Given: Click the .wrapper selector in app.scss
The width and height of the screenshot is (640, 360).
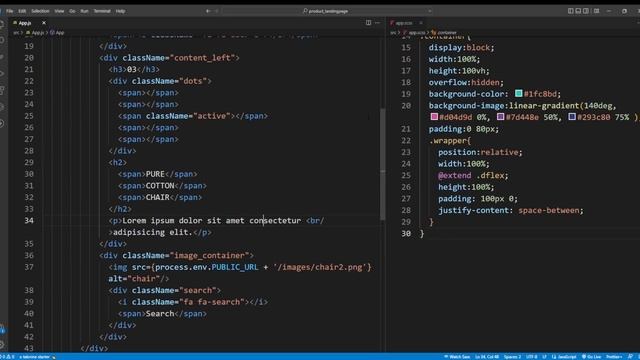Looking at the screenshot, I should pos(450,140).
